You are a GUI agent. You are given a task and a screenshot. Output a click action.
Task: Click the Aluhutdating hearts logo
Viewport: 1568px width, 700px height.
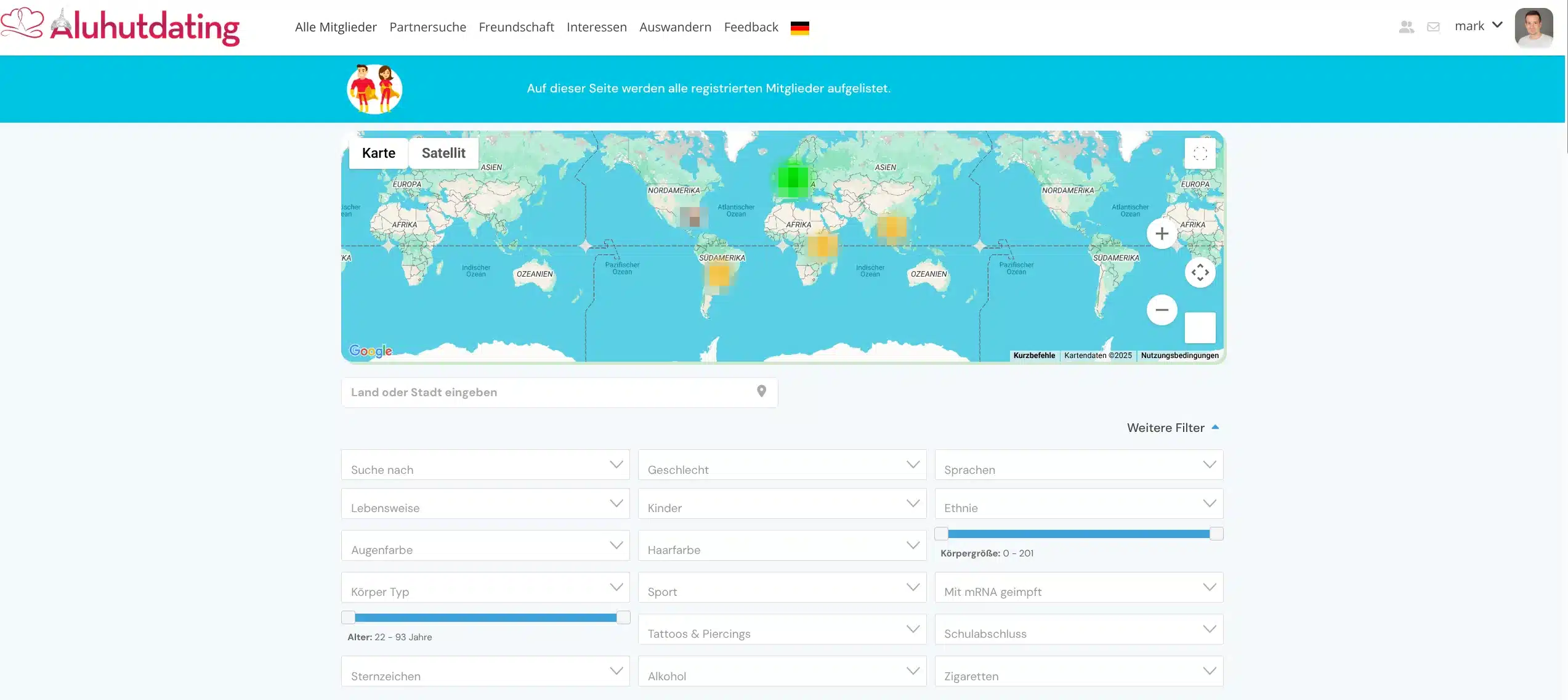point(22,24)
